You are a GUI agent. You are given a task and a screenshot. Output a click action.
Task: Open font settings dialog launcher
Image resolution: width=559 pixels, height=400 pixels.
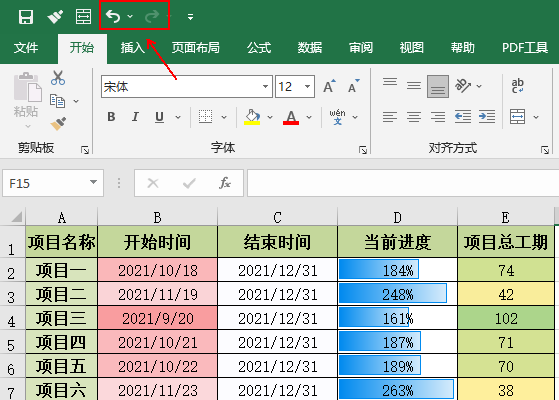[363, 150]
